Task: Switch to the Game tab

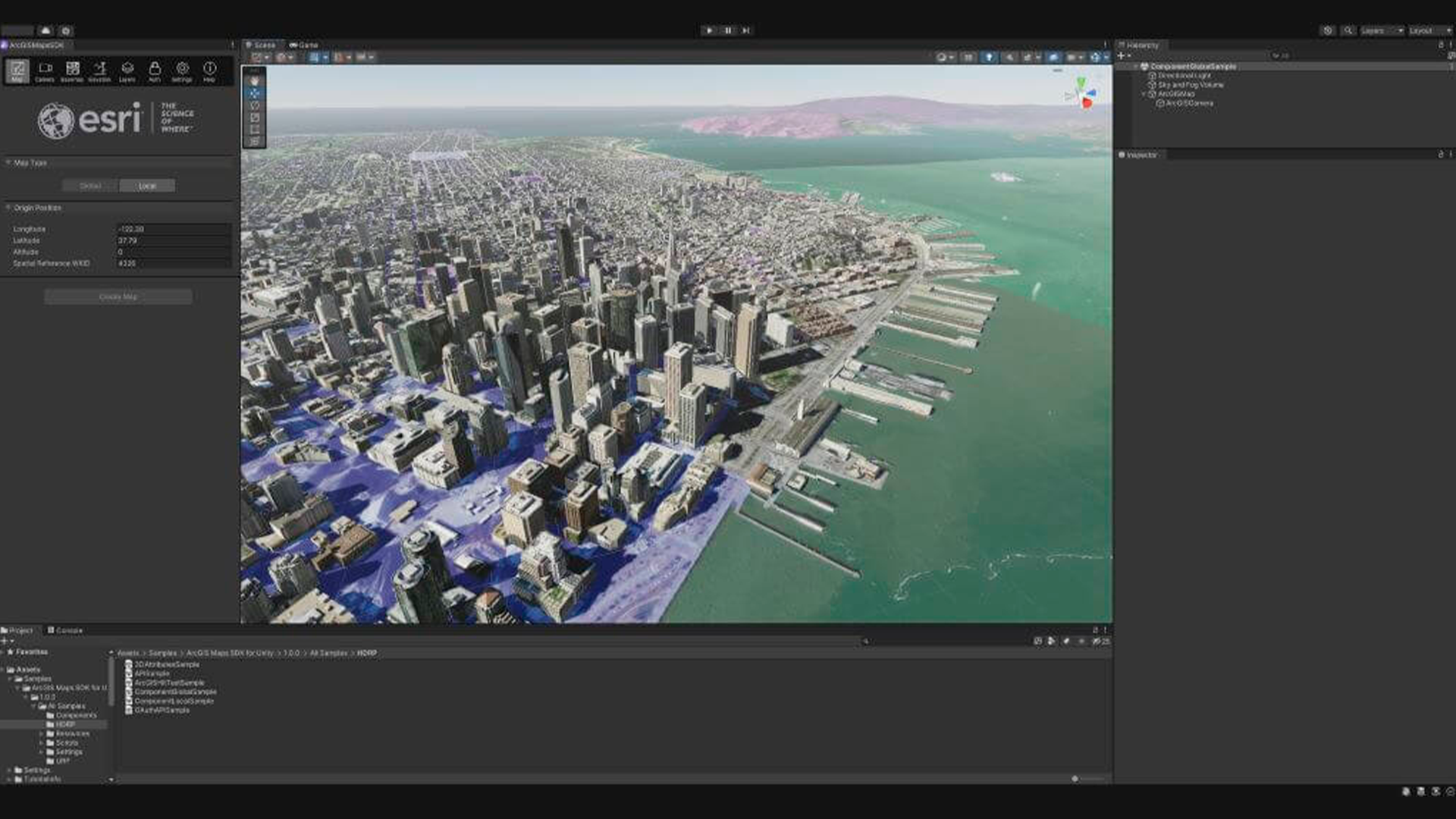Action: point(304,45)
